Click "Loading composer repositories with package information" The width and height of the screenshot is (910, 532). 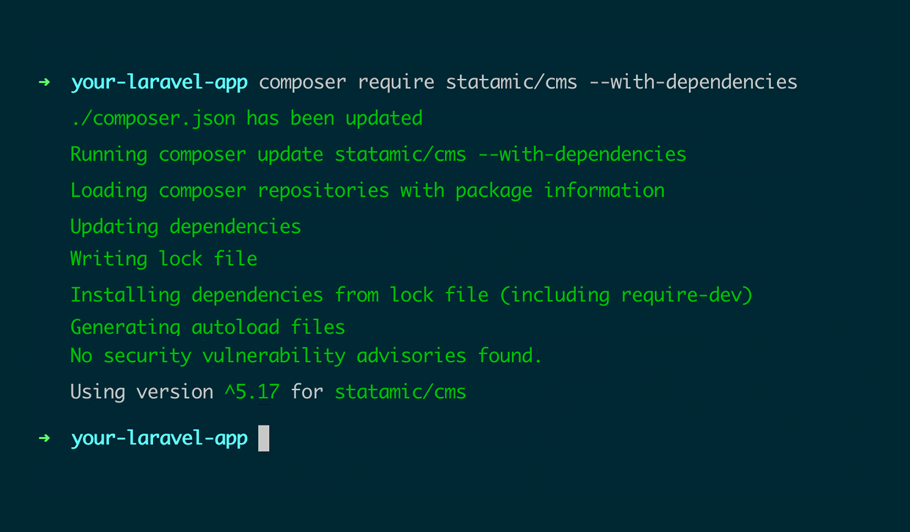pyautogui.click(x=367, y=190)
